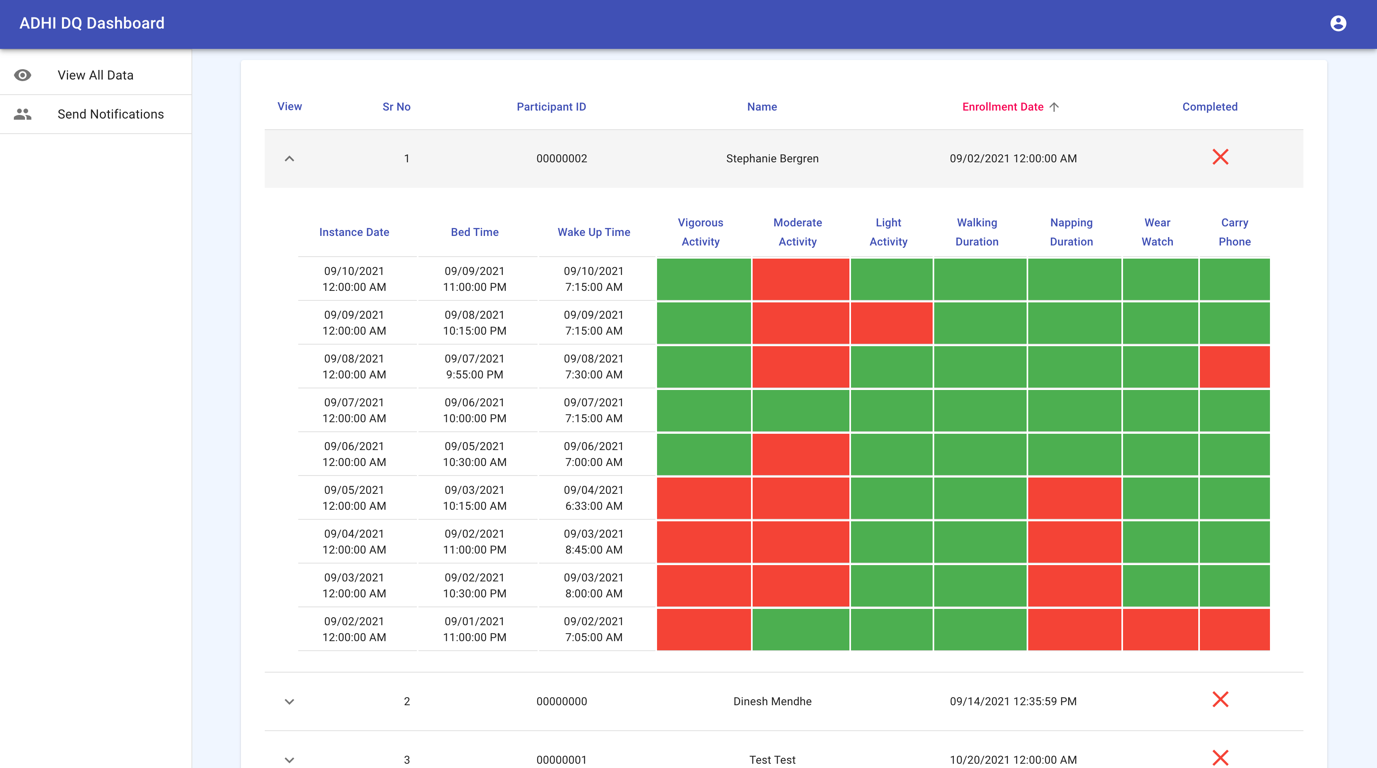This screenshot has width=1377, height=768.
Task: Open the Send Notifications menu item
Action: click(x=110, y=115)
